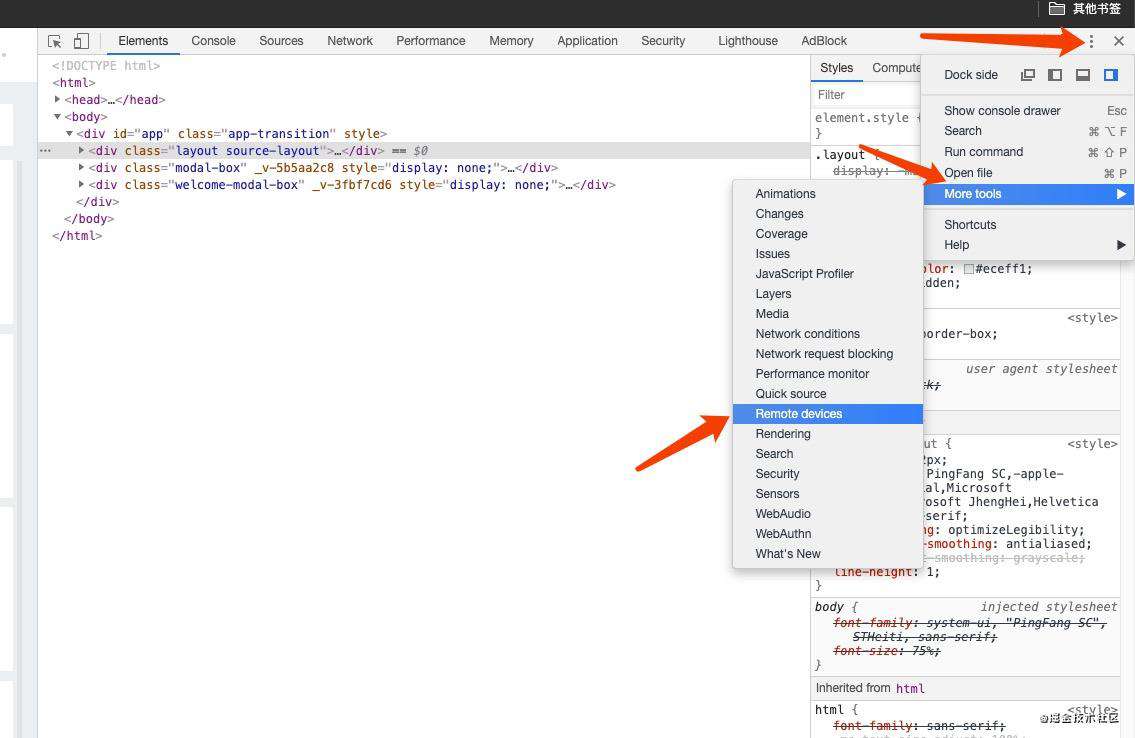Open the Layers tool

828,294
